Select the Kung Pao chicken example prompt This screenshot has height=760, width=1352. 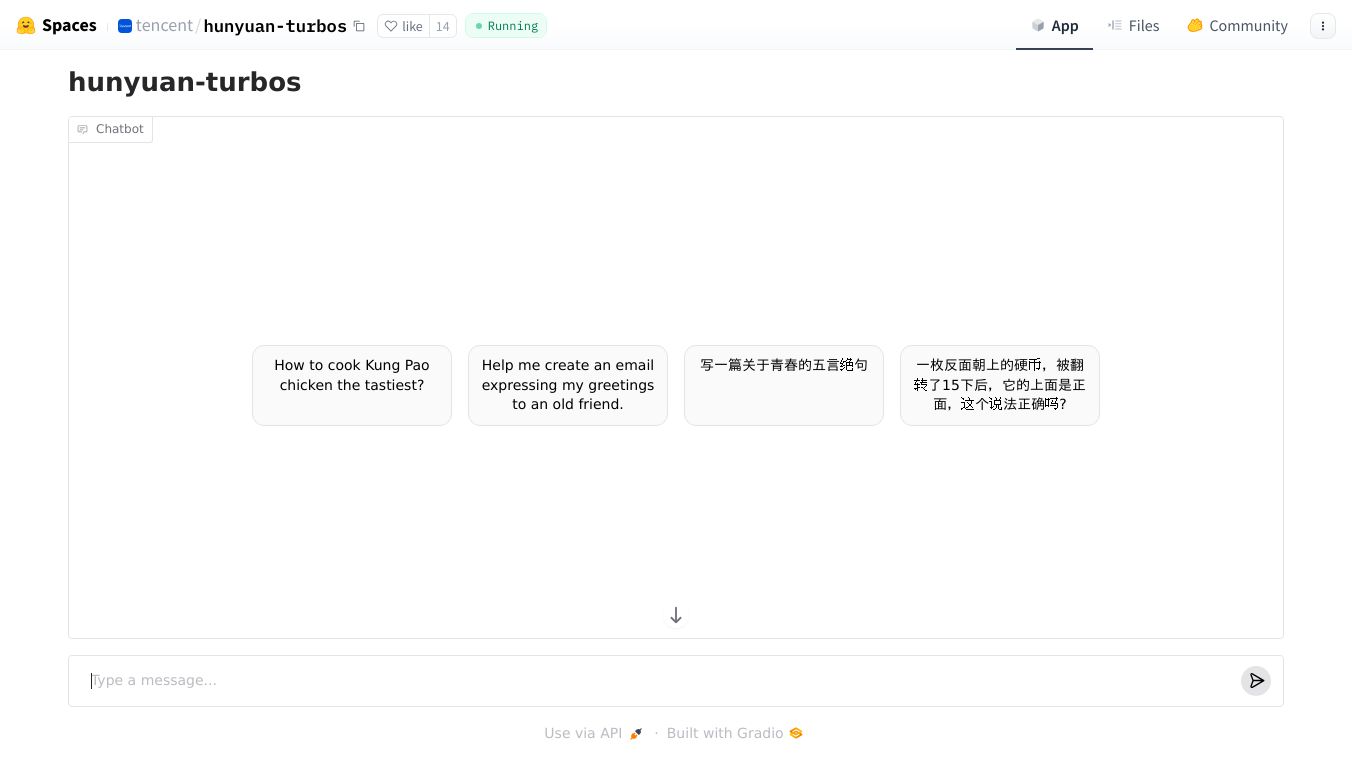pyautogui.click(x=352, y=385)
